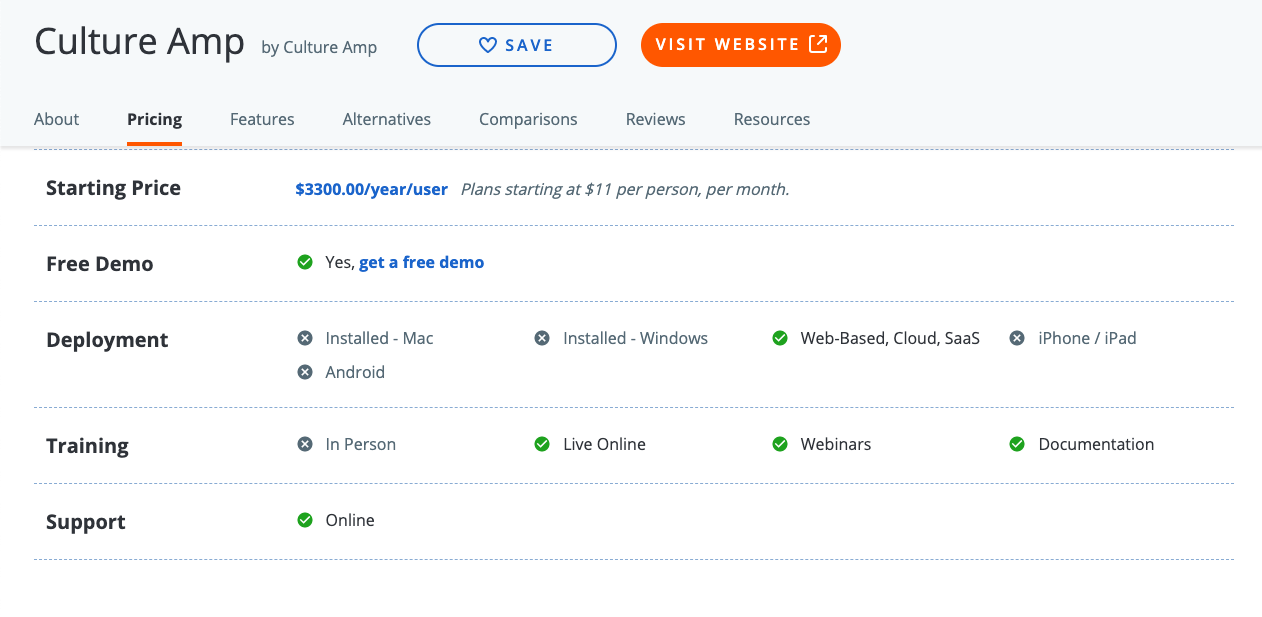Viewport: 1262px width, 617px height.
Task: Click the x icon beside Installed - Mac
Action: click(x=305, y=338)
